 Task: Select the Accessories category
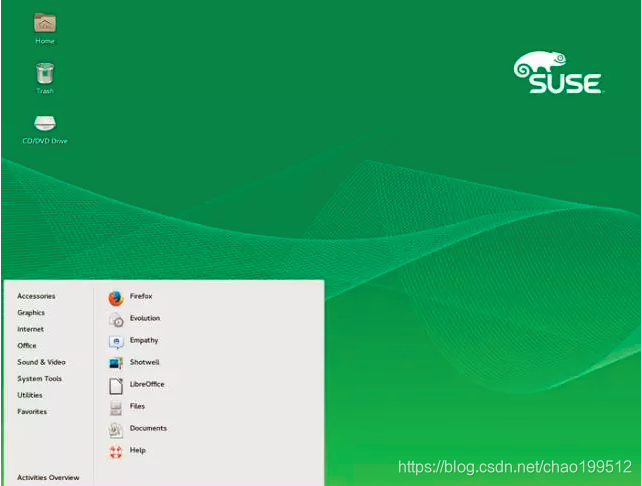pyautogui.click(x=36, y=296)
